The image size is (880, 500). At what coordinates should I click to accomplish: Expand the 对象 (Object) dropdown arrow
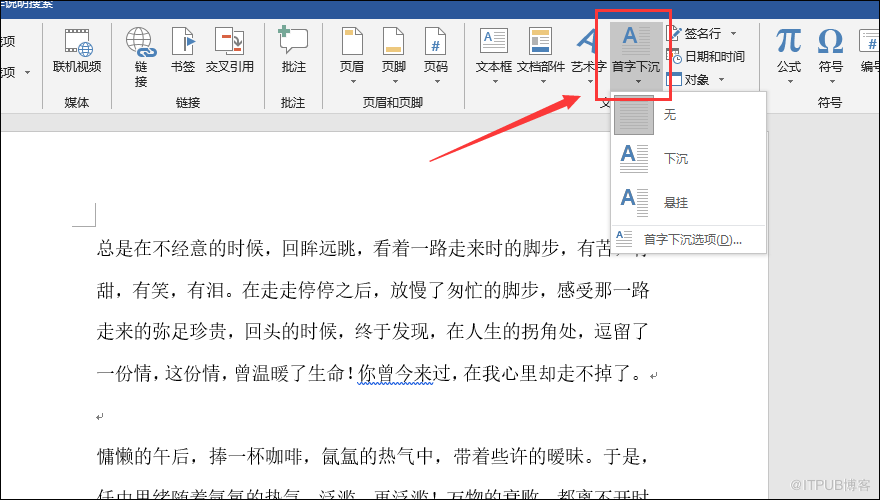tap(719, 80)
